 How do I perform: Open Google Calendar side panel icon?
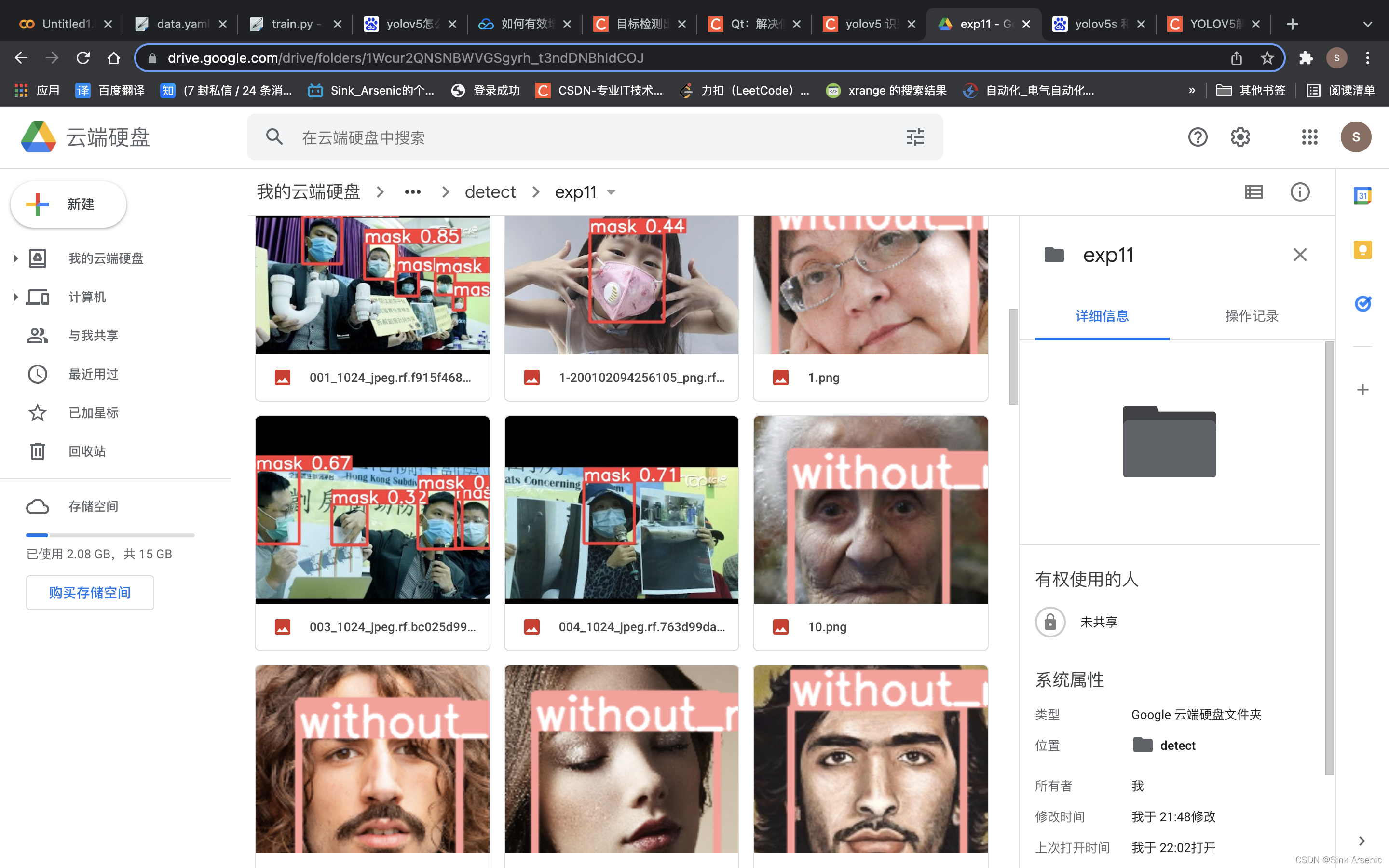pos(1362,196)
